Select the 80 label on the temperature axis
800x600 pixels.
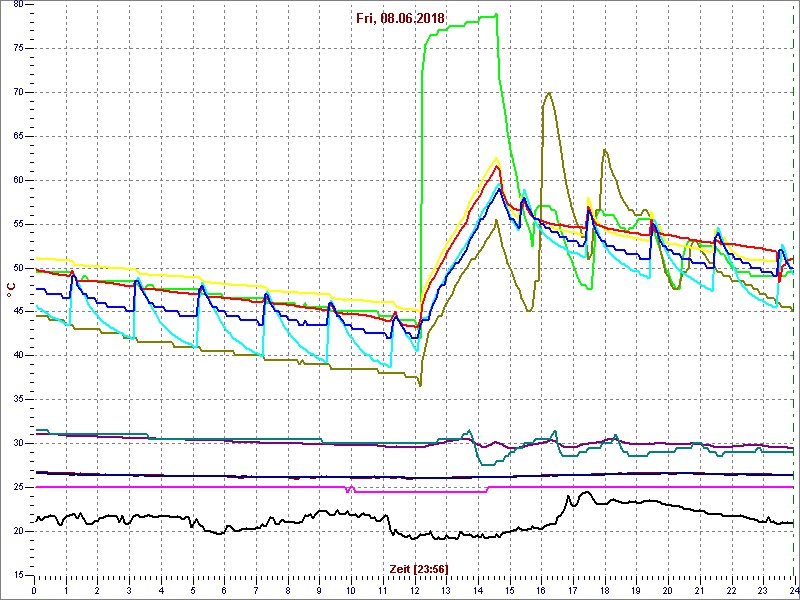click(17, 5)
